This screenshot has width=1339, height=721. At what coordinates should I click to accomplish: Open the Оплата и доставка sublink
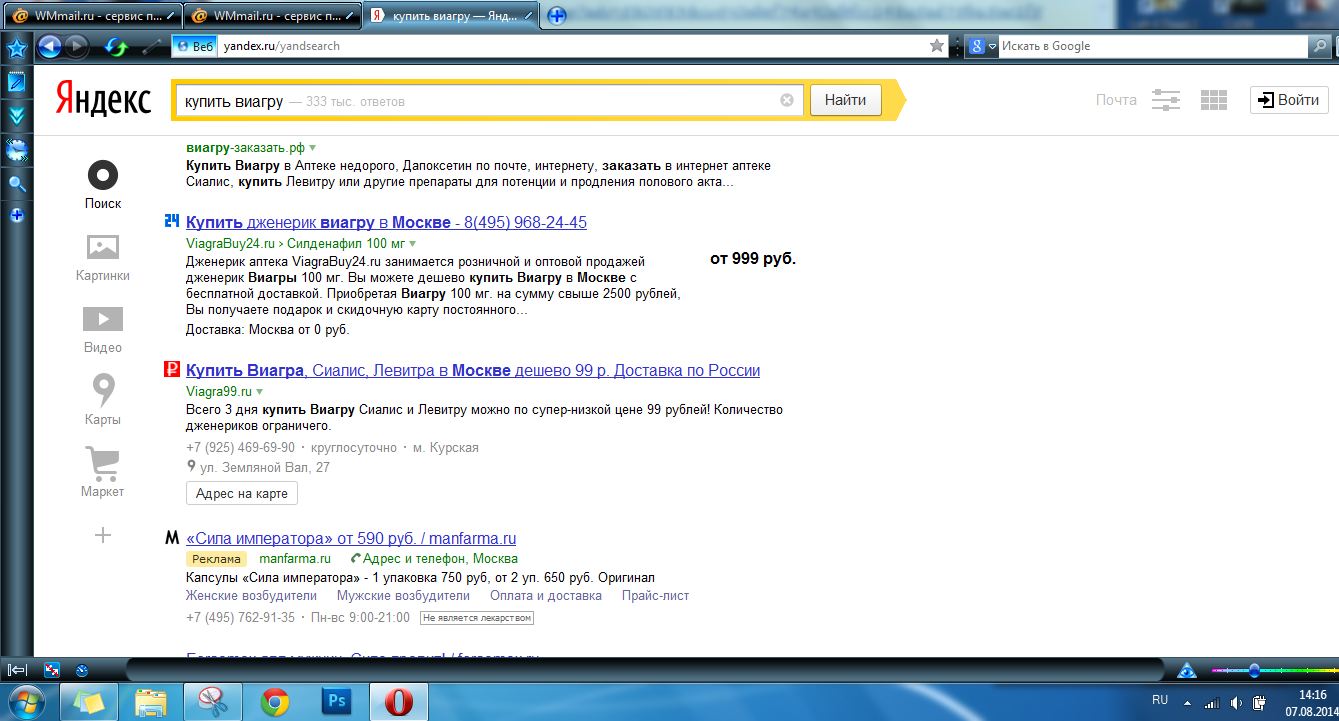pos(546,595)
